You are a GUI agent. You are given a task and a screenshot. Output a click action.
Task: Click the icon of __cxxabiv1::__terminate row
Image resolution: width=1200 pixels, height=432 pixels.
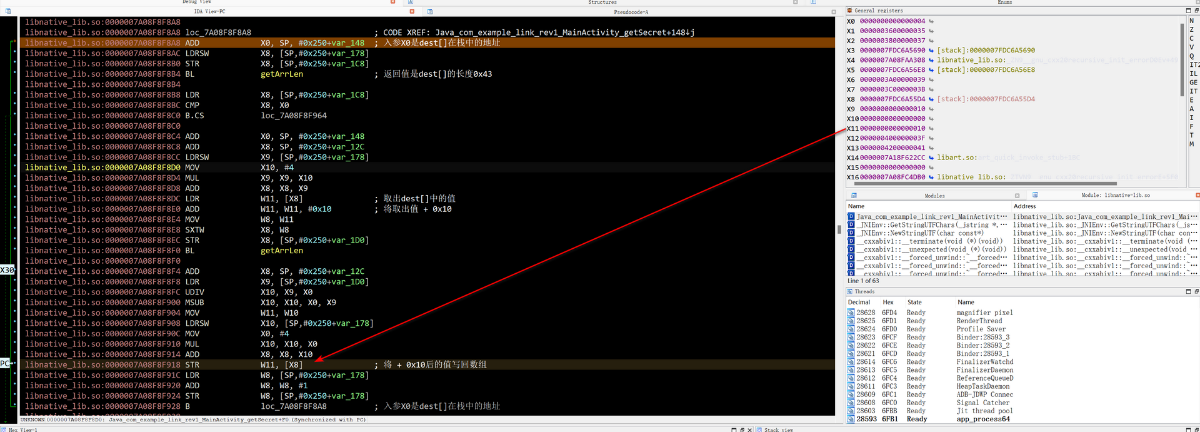(851, 241)
